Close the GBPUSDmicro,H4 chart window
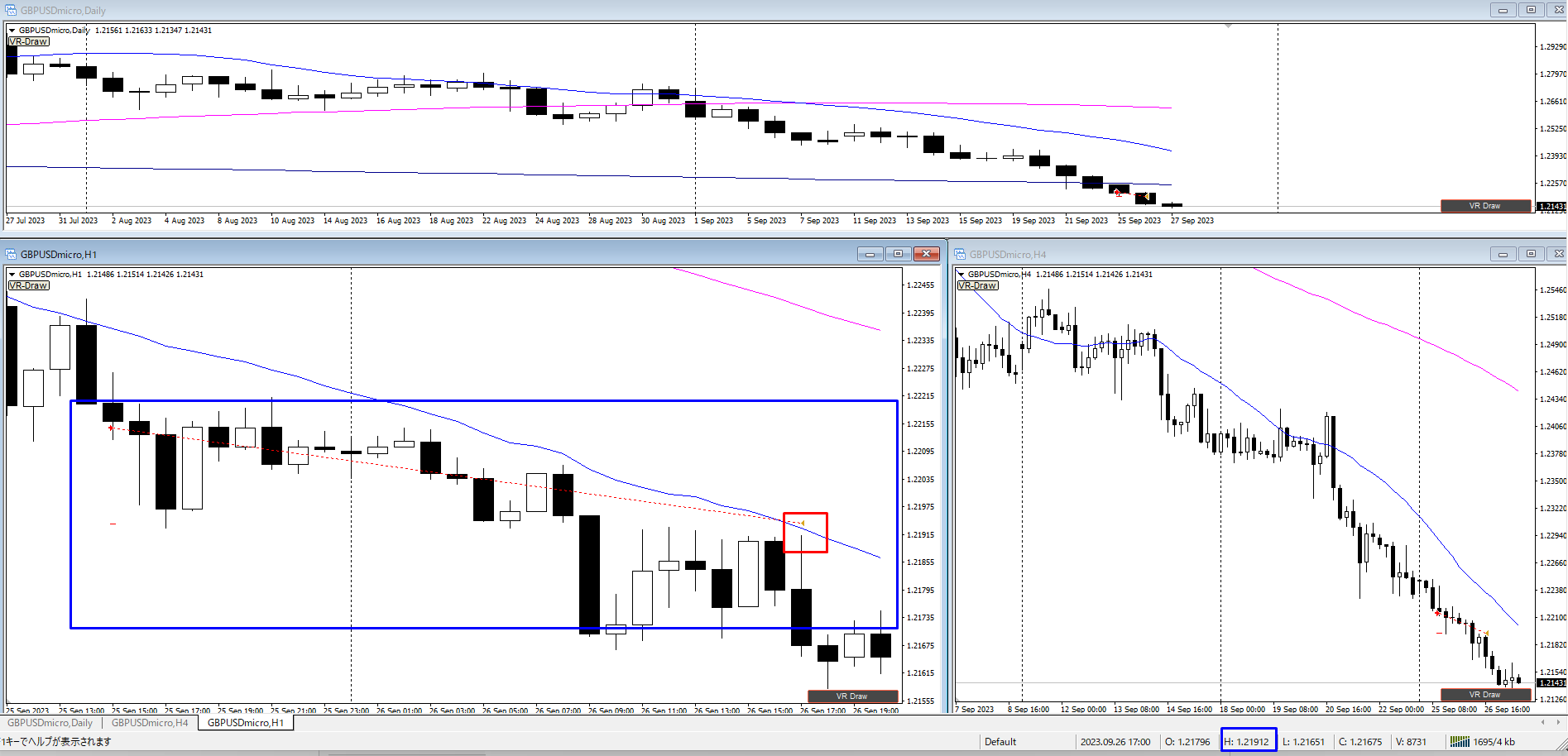This screenshot has width=1568, height=756. click(1558, 254)
